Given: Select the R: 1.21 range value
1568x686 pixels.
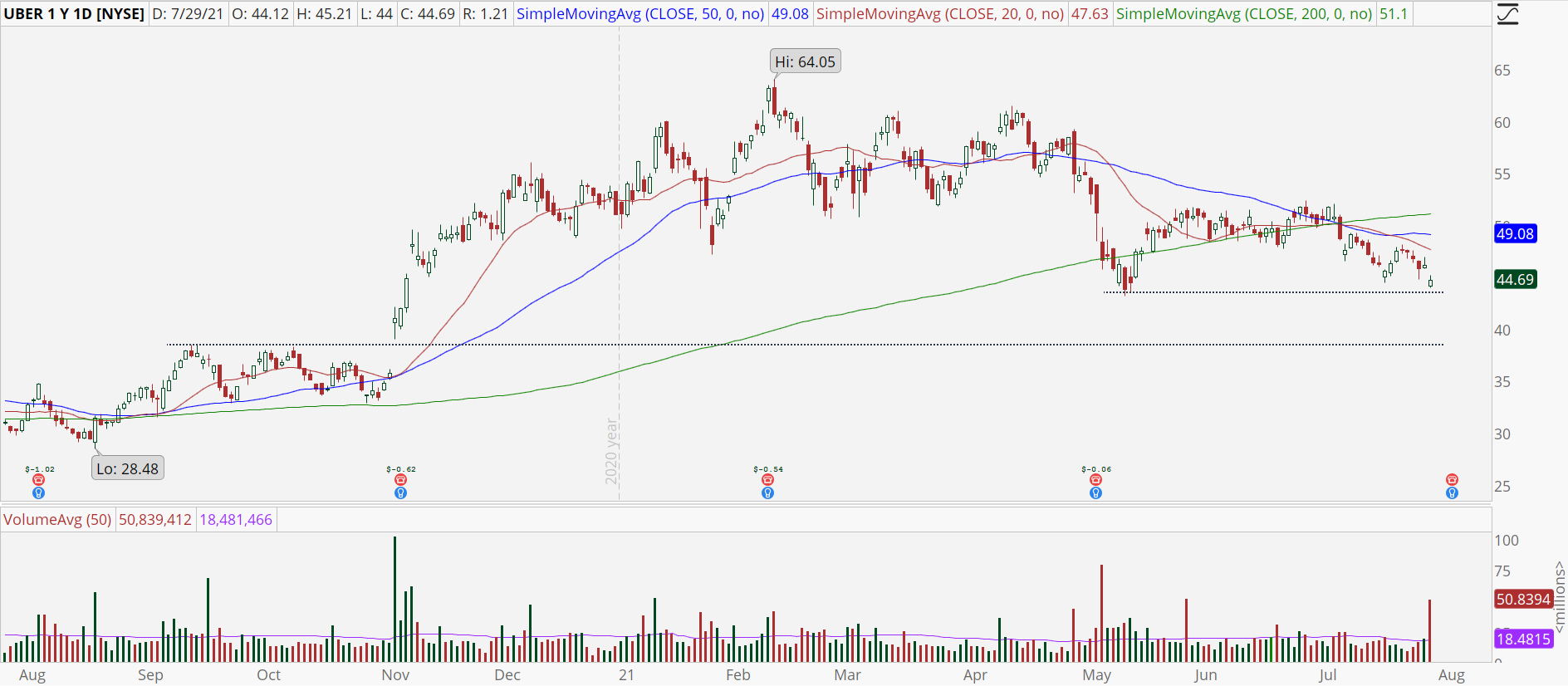Looking at the screenshot, I should tap(485, 14).
